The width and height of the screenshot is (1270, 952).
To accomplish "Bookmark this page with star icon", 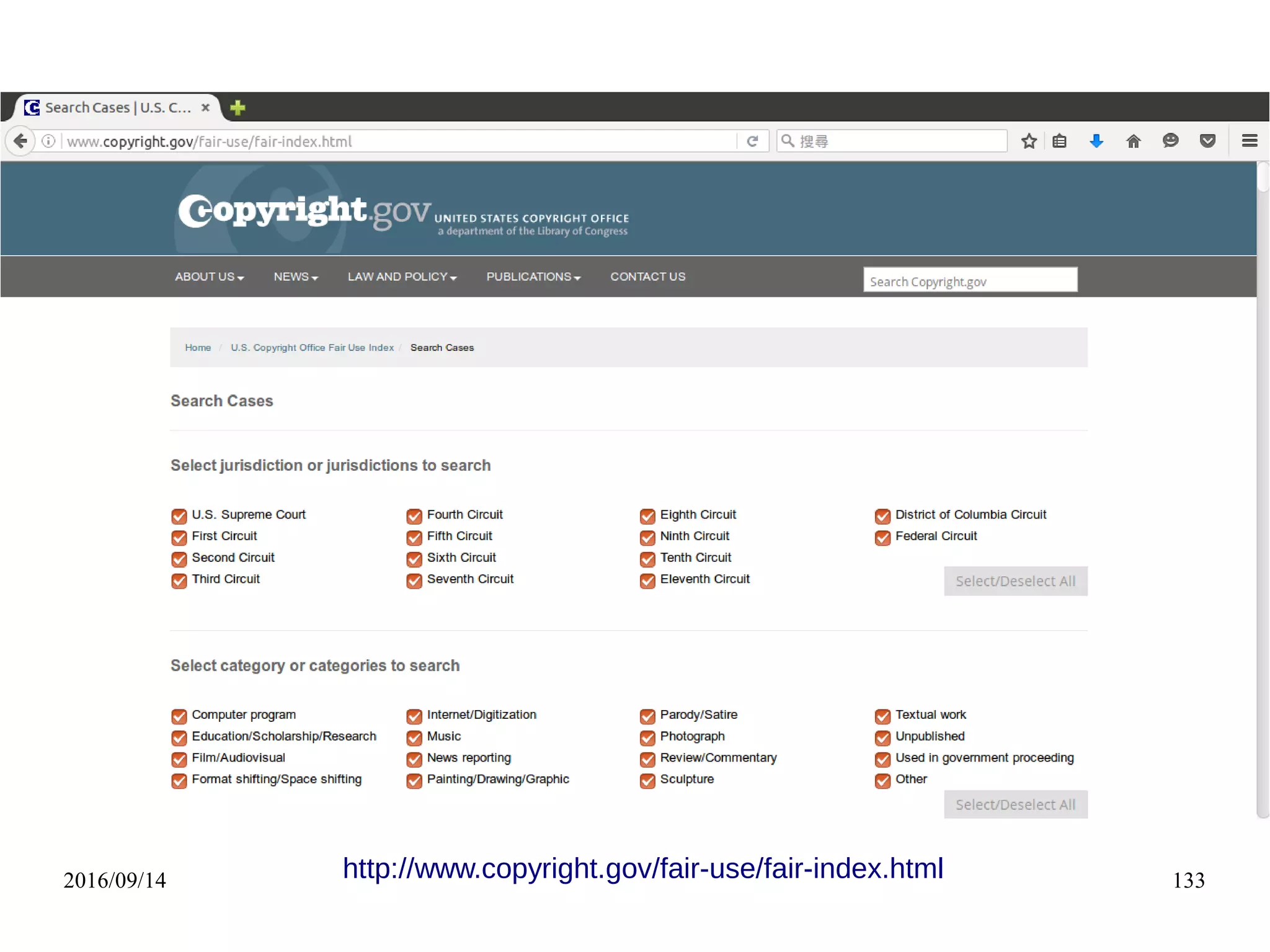I will tap(1029, 141).
